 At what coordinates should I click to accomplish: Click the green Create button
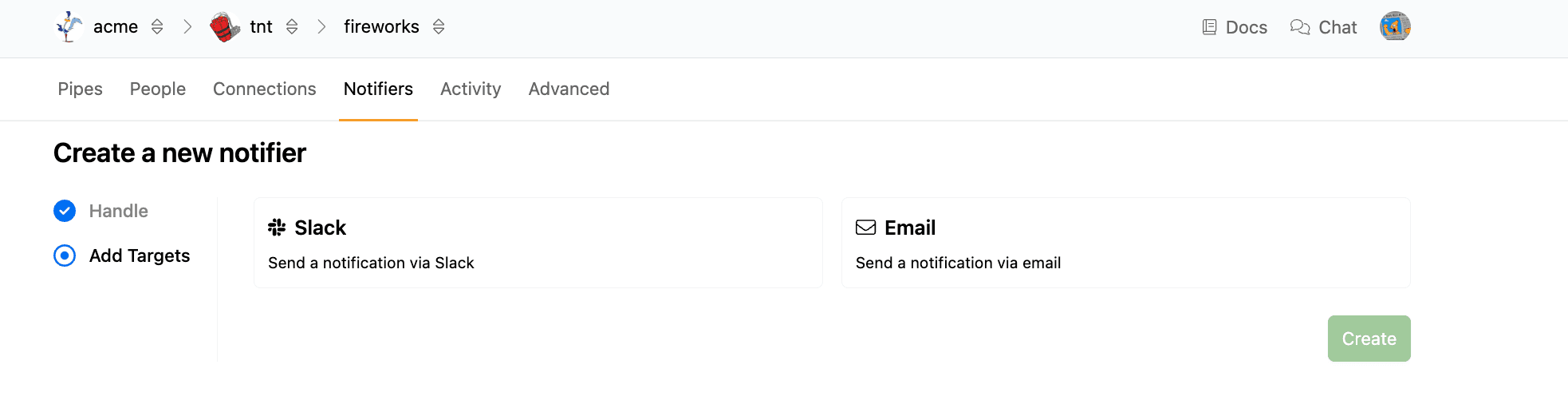[x=1369, y=339]
